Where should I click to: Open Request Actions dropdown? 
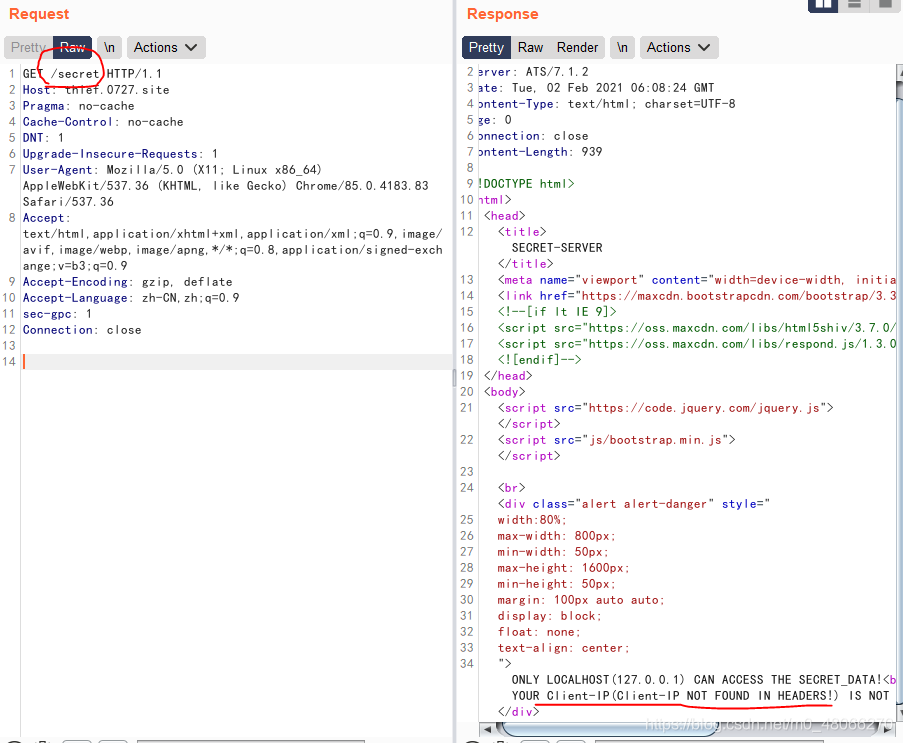[166, 47]
